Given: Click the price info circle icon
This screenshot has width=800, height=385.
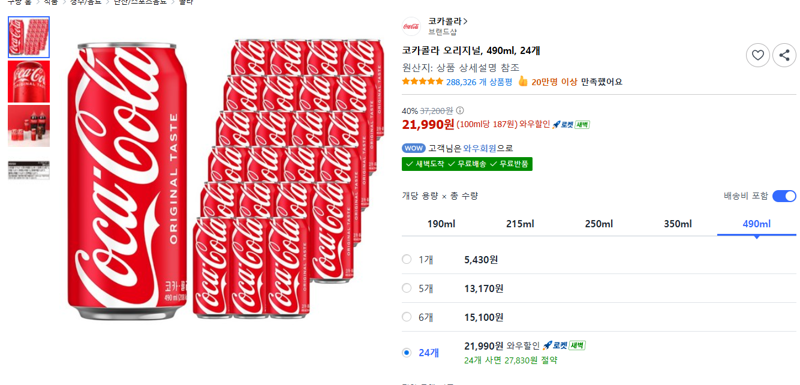Looking at the screenshot, I should (x=460, y=110).
